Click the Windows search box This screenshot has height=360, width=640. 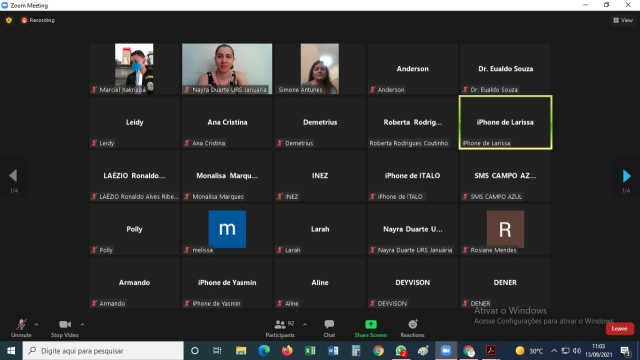tap(103, 351)
